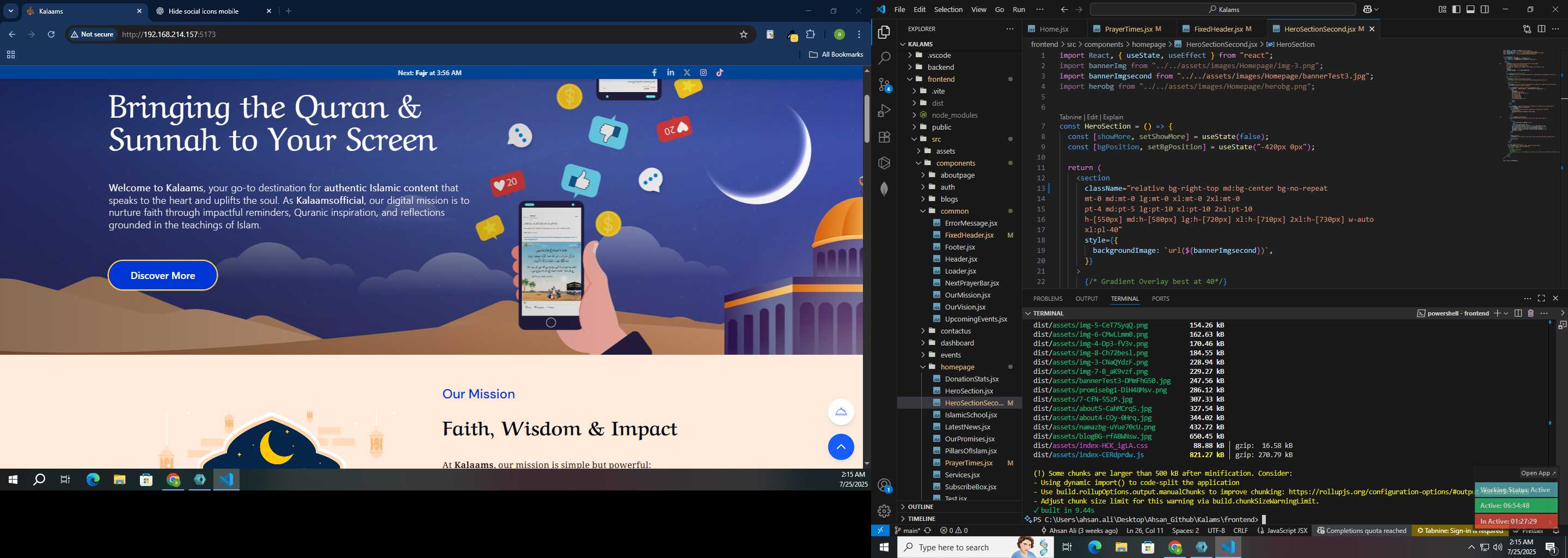Click the Start button on left taskbar
Screen dimensions: 1568x558
coord(13,480)
